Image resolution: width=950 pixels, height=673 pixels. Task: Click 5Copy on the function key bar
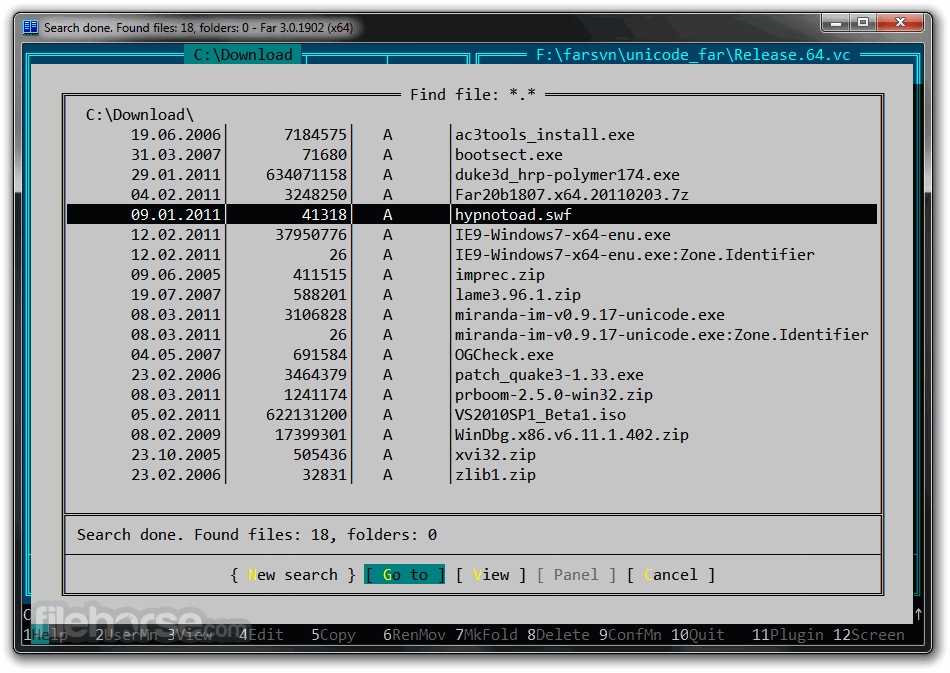(x=333, y=635)
